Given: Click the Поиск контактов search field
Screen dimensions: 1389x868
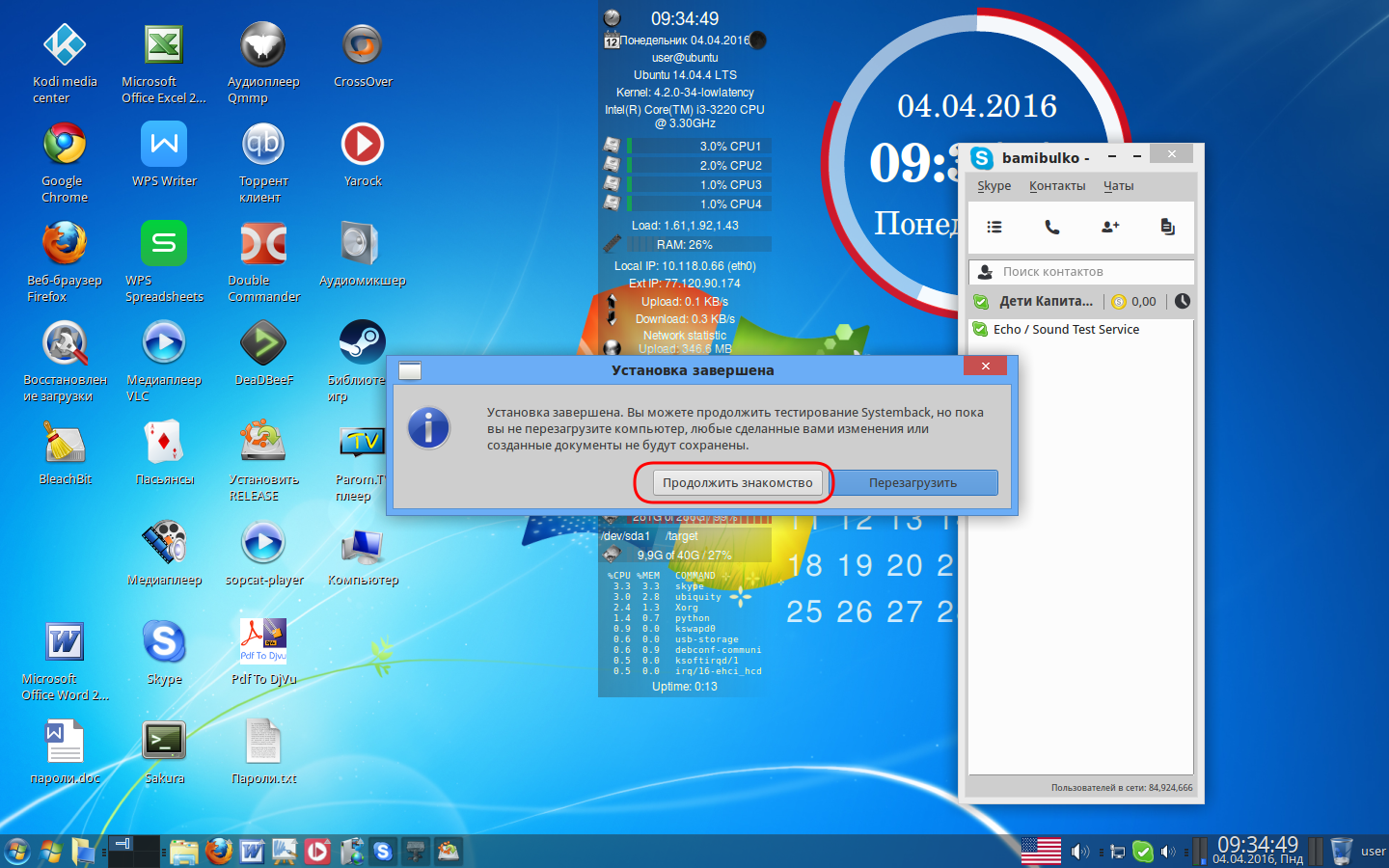Looking at the screenshot, I should (x=1081, y=272).
